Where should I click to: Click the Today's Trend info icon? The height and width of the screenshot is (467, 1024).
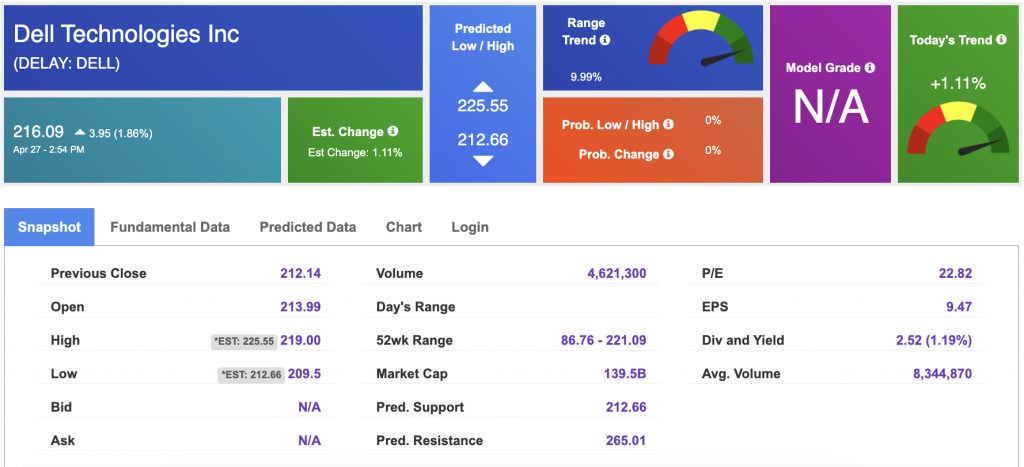[x=1001, y=40]
